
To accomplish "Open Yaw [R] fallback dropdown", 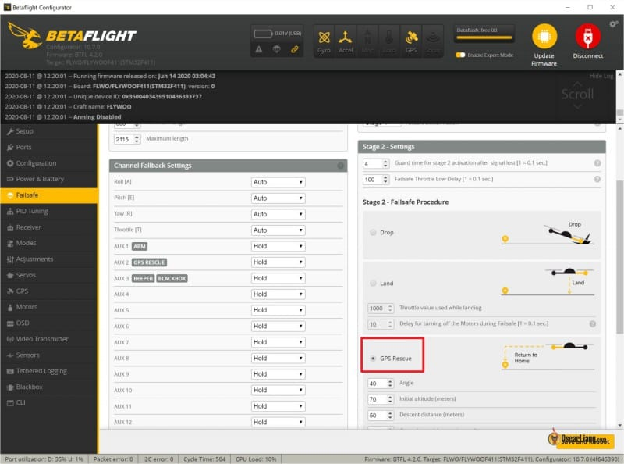I will 278,214.
